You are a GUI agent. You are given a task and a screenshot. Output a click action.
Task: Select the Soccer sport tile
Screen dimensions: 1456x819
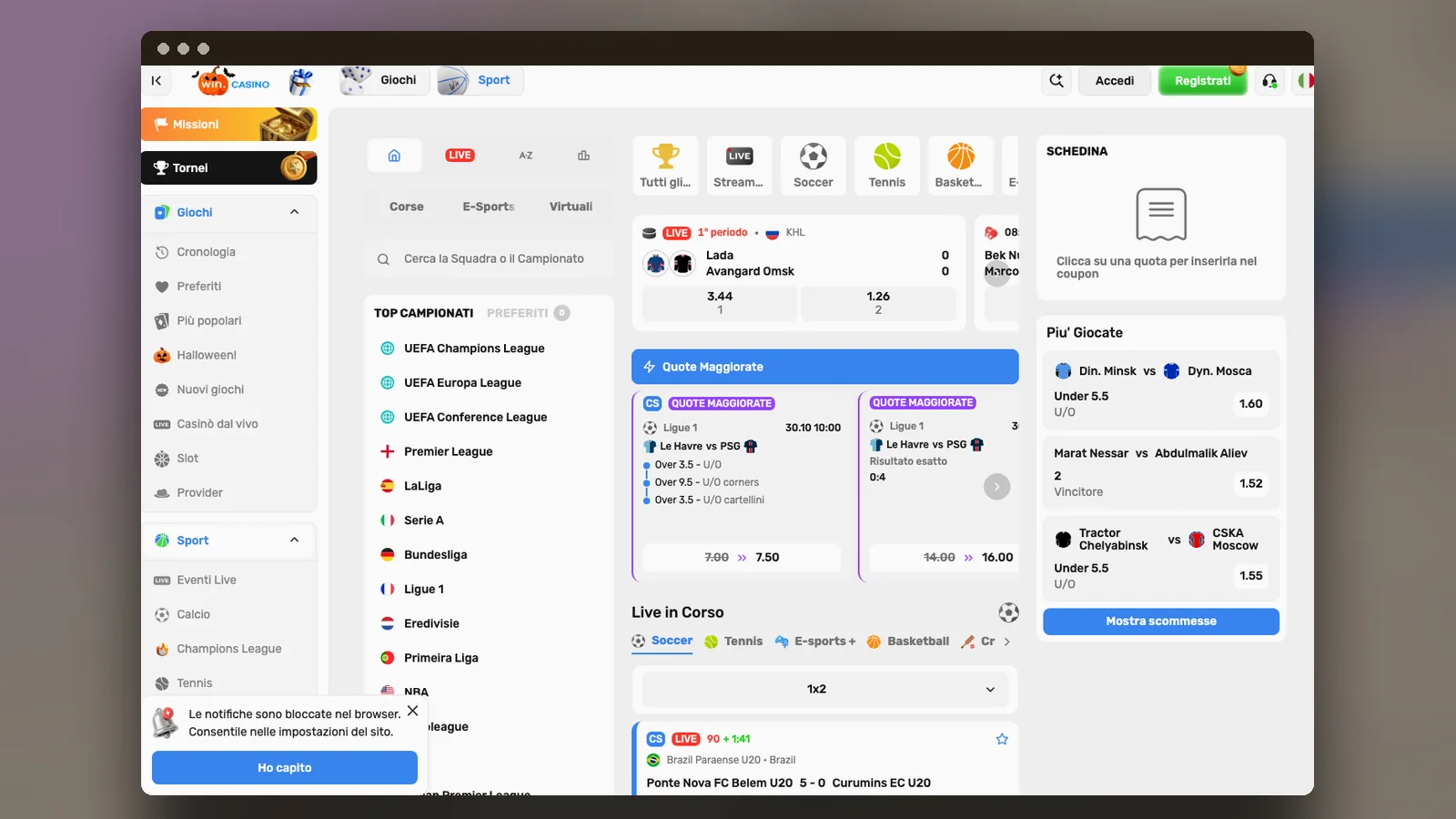pos(813,166)
